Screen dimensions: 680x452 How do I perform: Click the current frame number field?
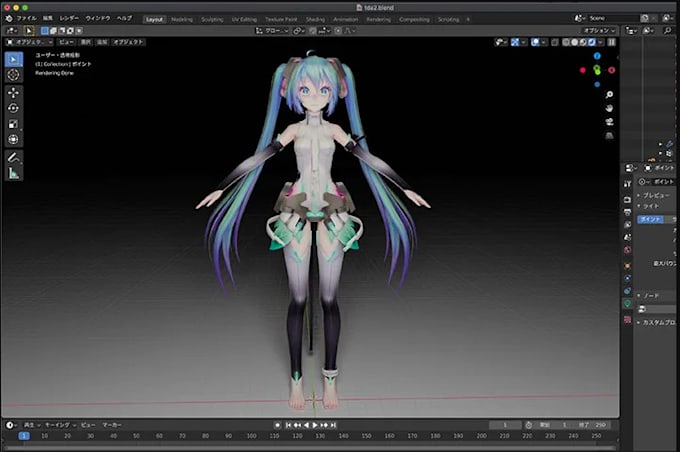(505, 425)
